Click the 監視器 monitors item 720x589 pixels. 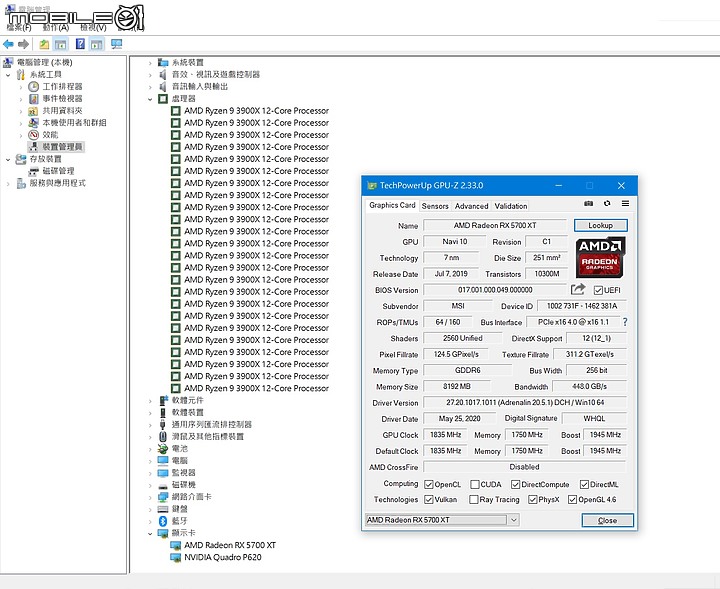coord(184,472)
